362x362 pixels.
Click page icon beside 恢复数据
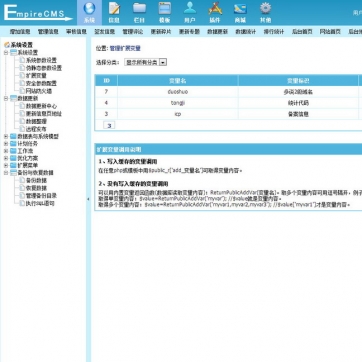click(22, 188)
